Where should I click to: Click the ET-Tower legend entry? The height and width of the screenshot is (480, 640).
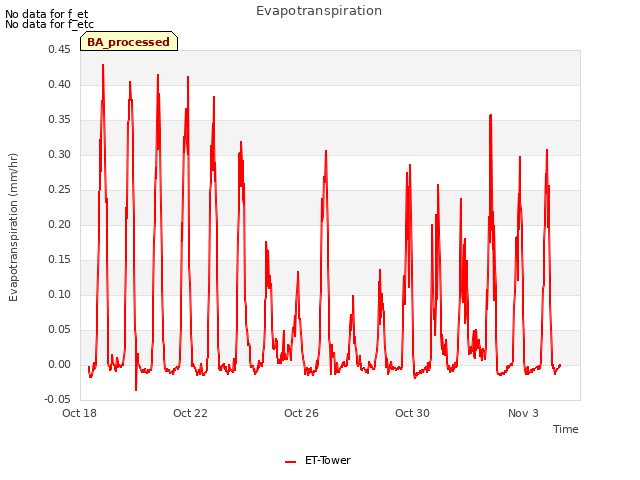point(318,460)
